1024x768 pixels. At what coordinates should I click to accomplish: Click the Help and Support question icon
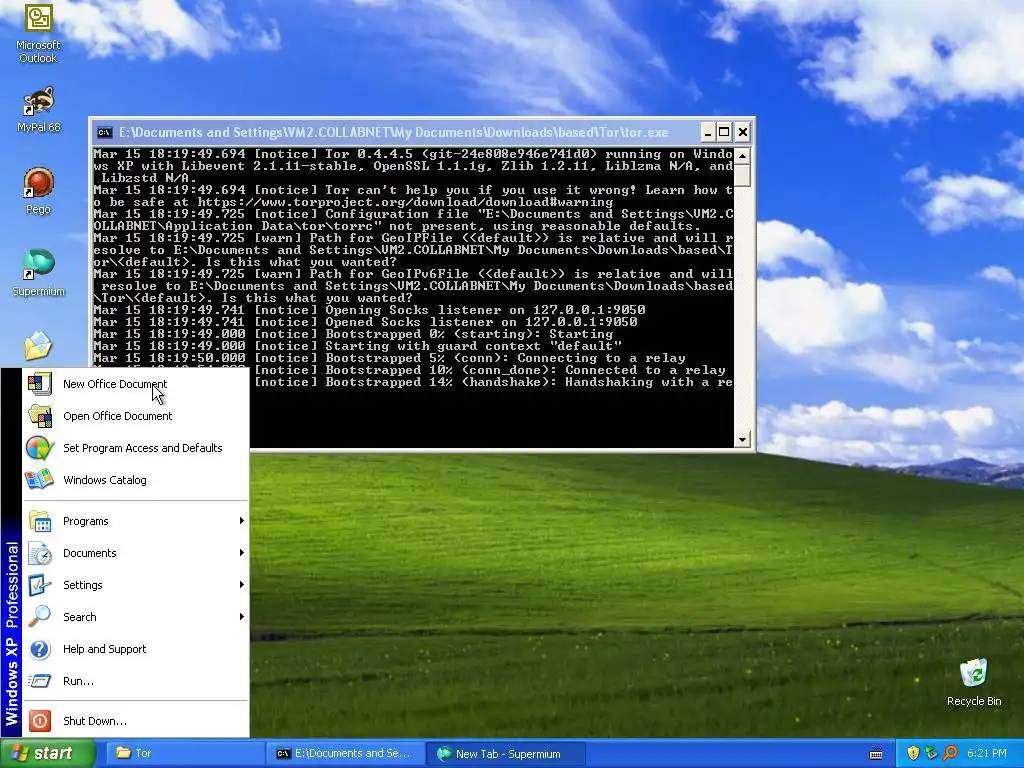(40, 649)
